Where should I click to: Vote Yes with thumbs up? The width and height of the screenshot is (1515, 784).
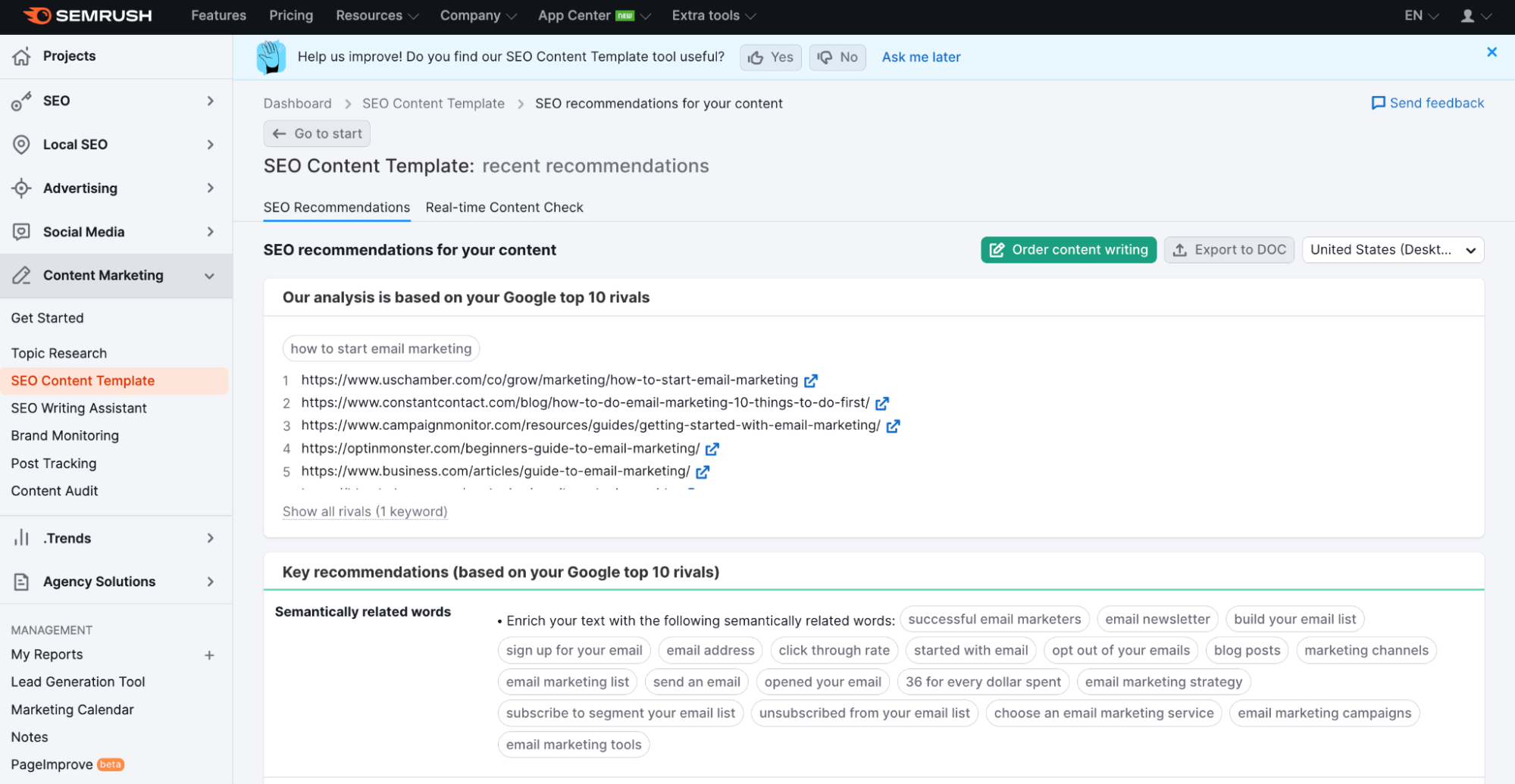pyautogui.click(x=770, y=58)
